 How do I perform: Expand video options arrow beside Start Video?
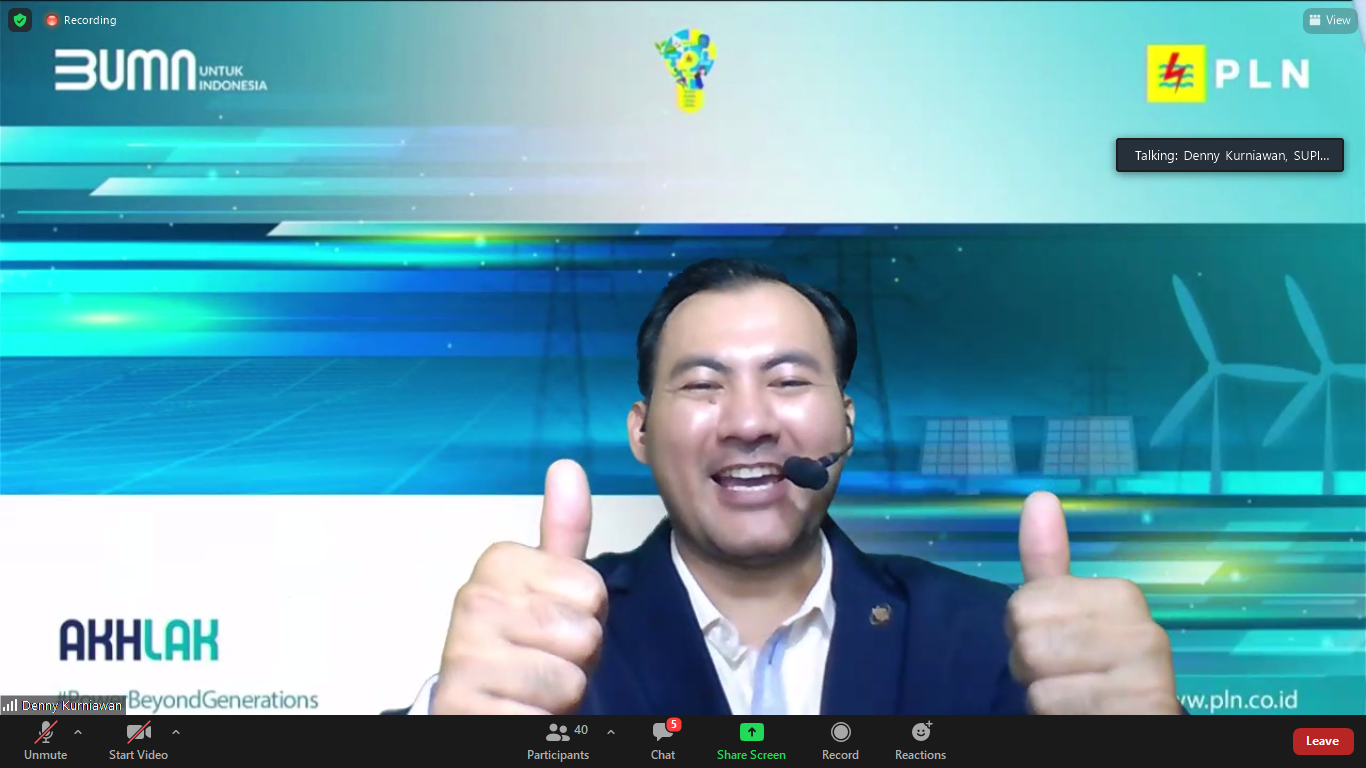coord(176,732)
